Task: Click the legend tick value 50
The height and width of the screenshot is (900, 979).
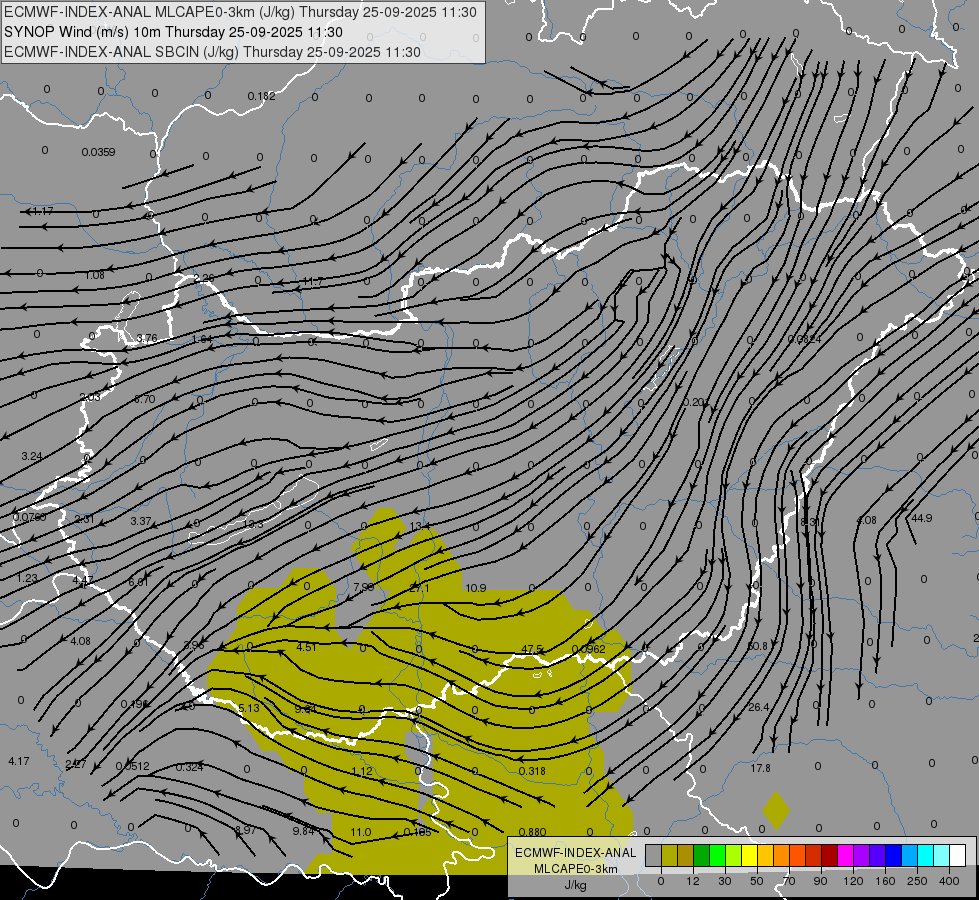Action: [757, 881]
